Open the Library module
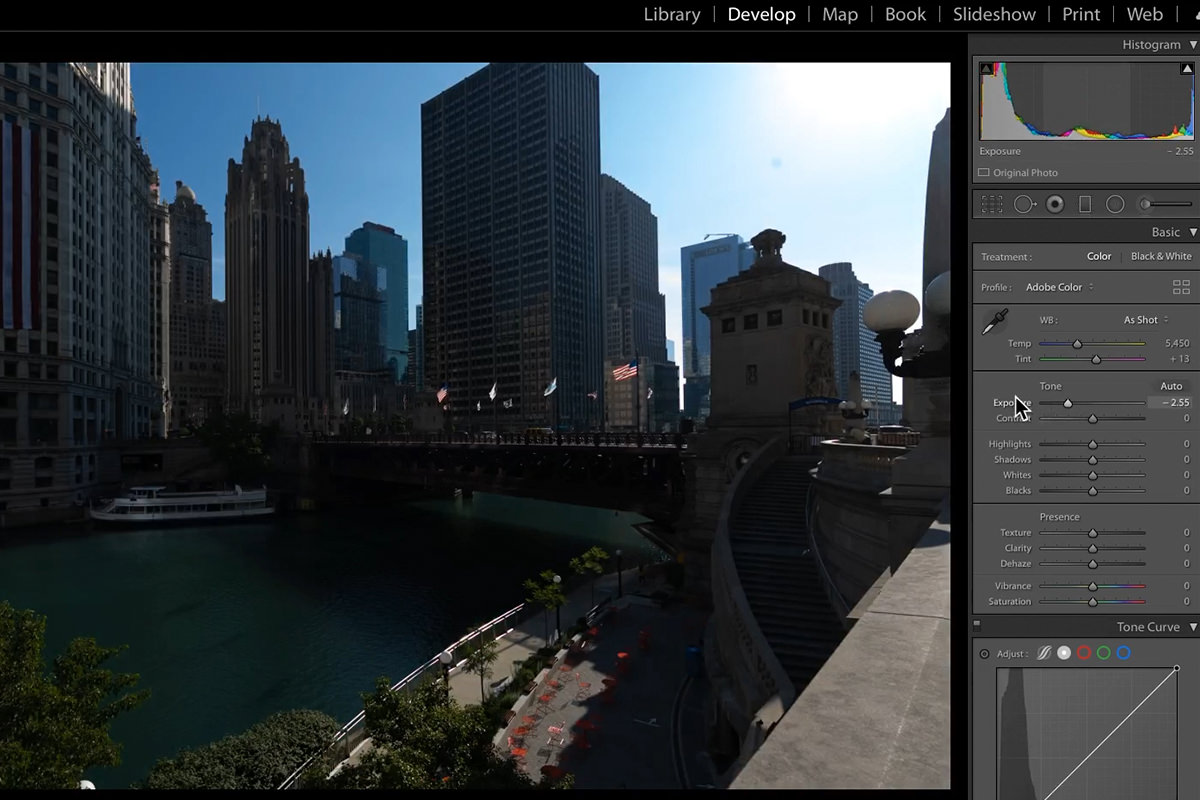 [x=671, y=14]
